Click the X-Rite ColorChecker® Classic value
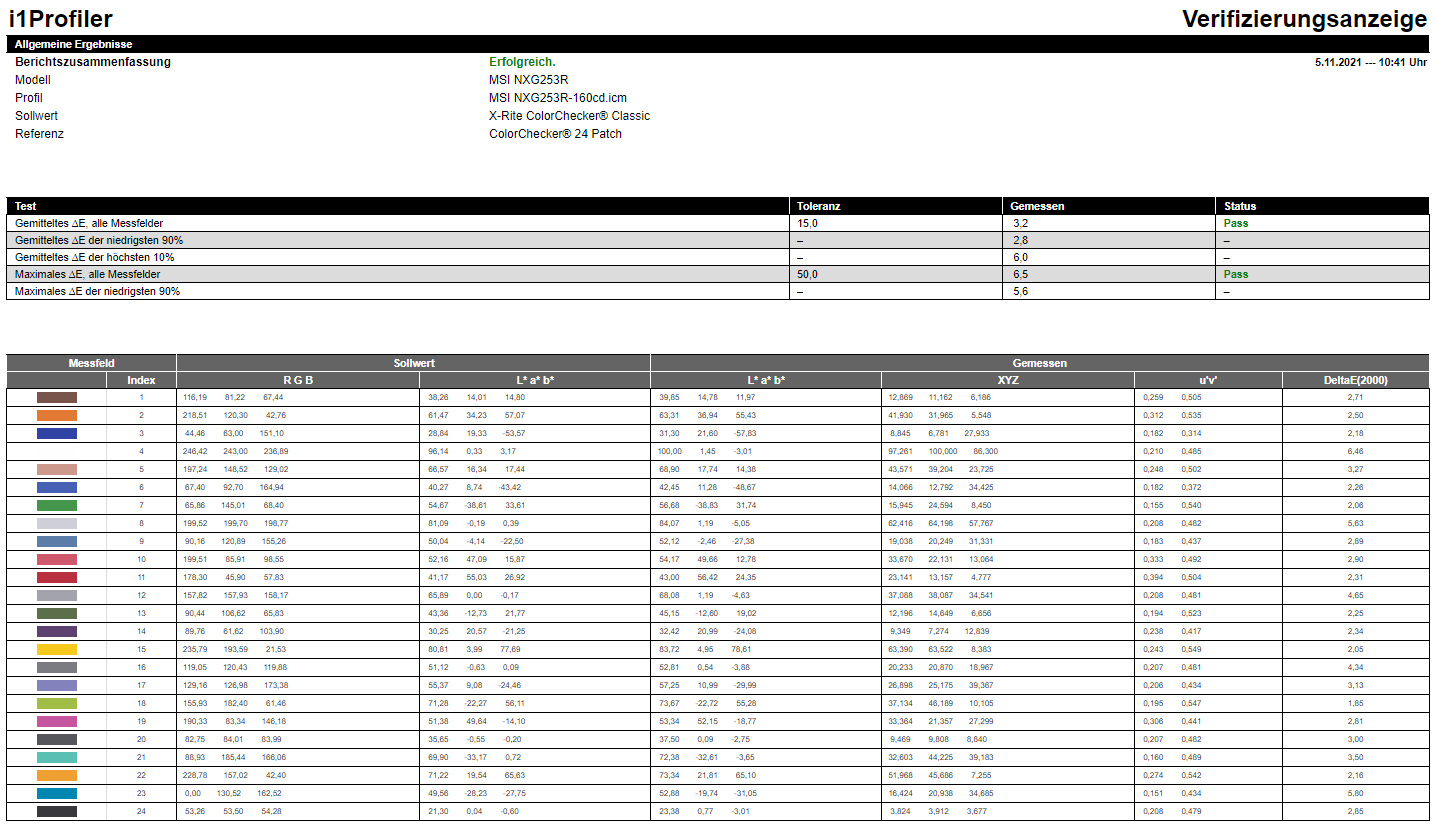The height and width of the screenshot is (828, 1437). tap(569, 116)
